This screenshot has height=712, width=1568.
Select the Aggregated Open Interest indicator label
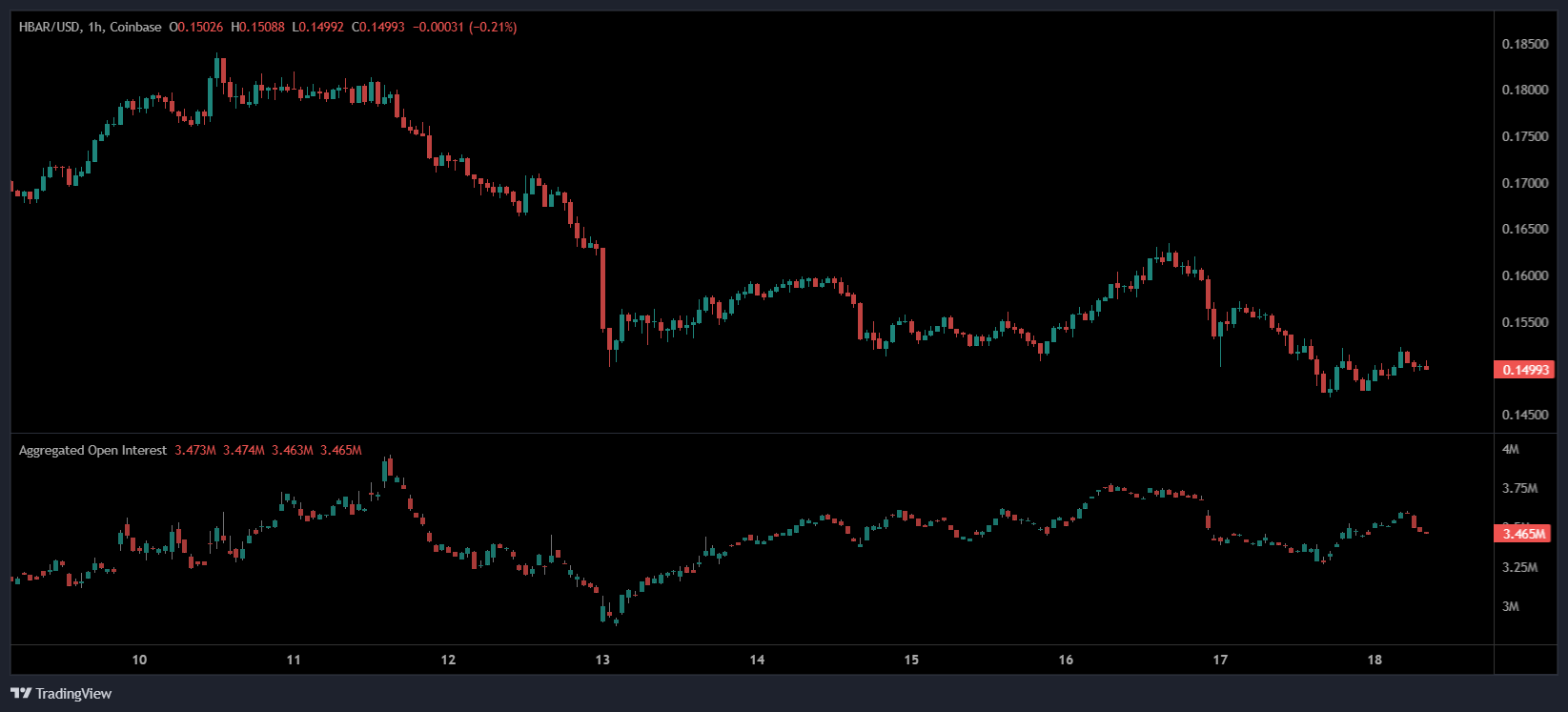tap(92, 450)
